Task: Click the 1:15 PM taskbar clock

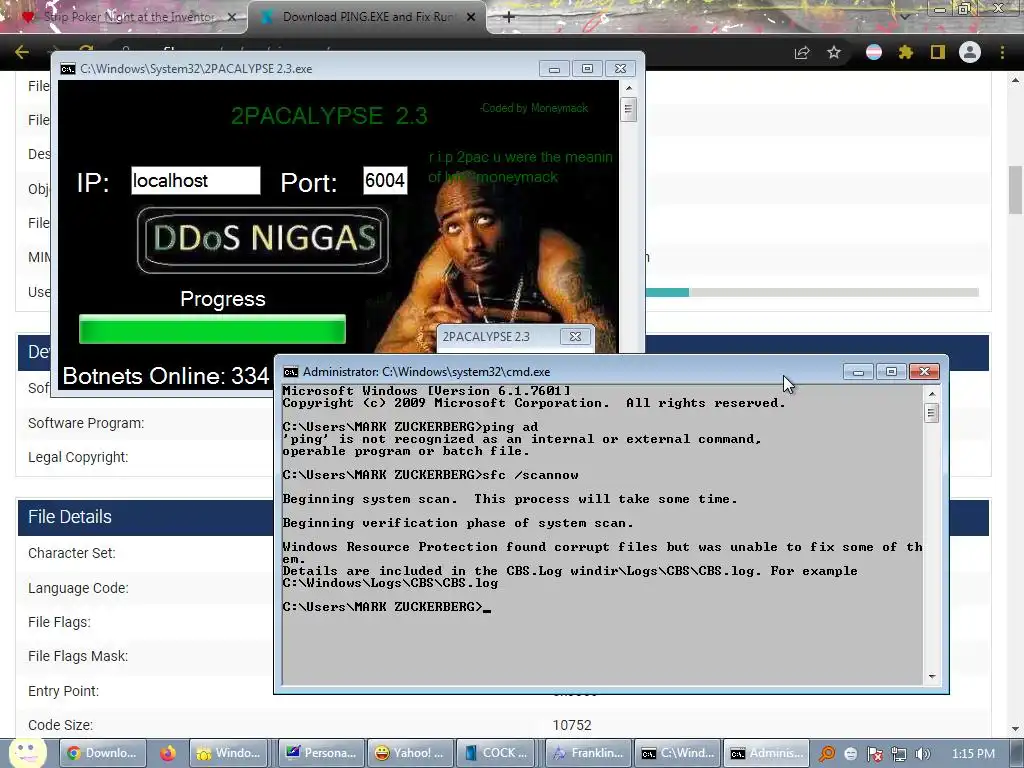Action: pos(973,754)
